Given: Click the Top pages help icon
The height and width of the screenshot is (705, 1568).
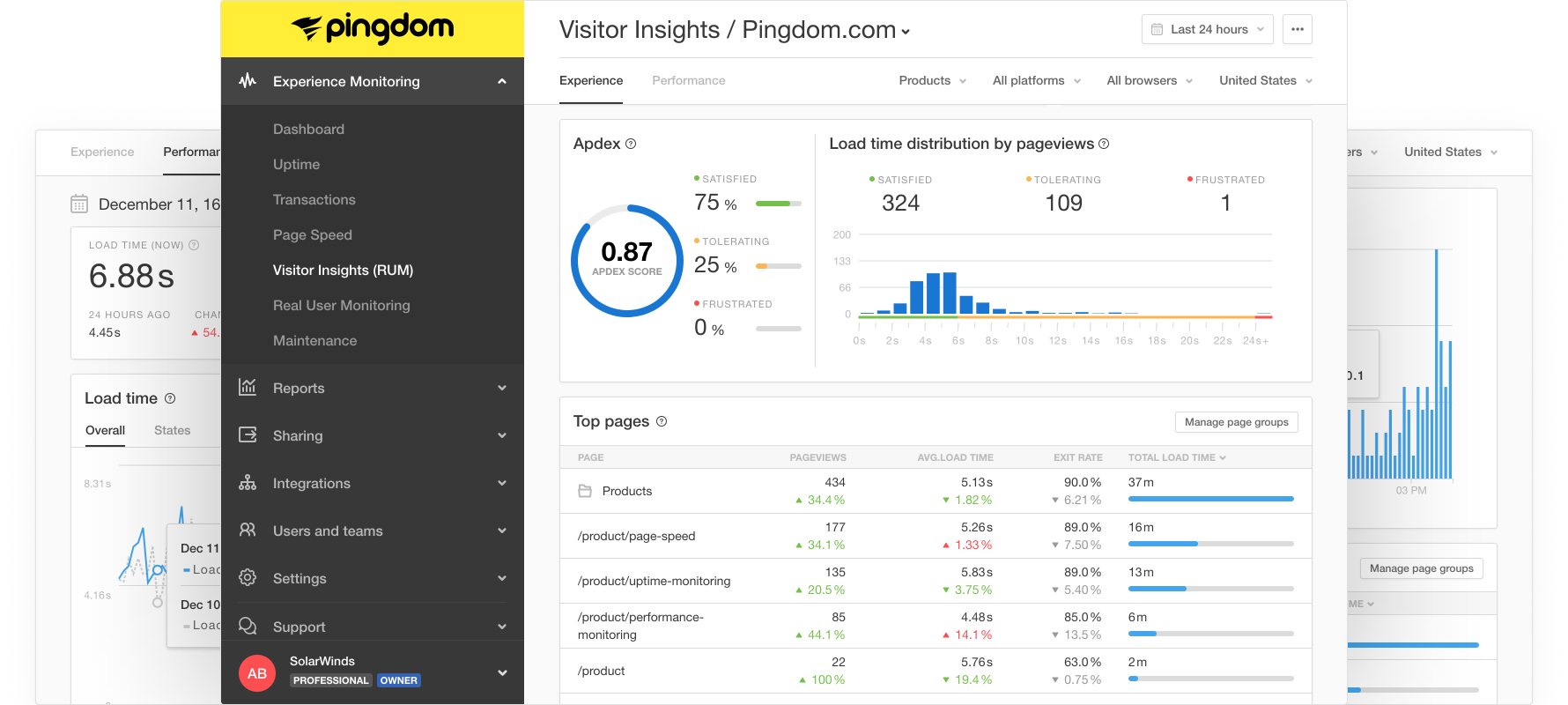Looking at the screenshot, I should tap(662, 421).
